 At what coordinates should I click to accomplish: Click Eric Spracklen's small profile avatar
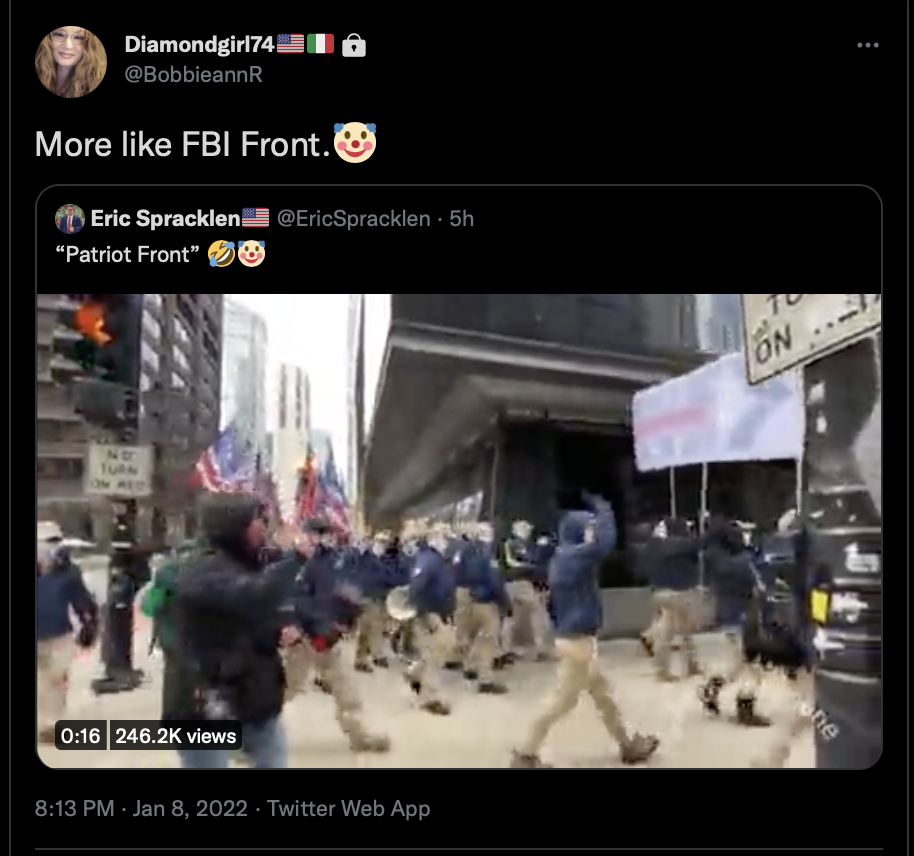pyautogui.click(x=69, y=219)
